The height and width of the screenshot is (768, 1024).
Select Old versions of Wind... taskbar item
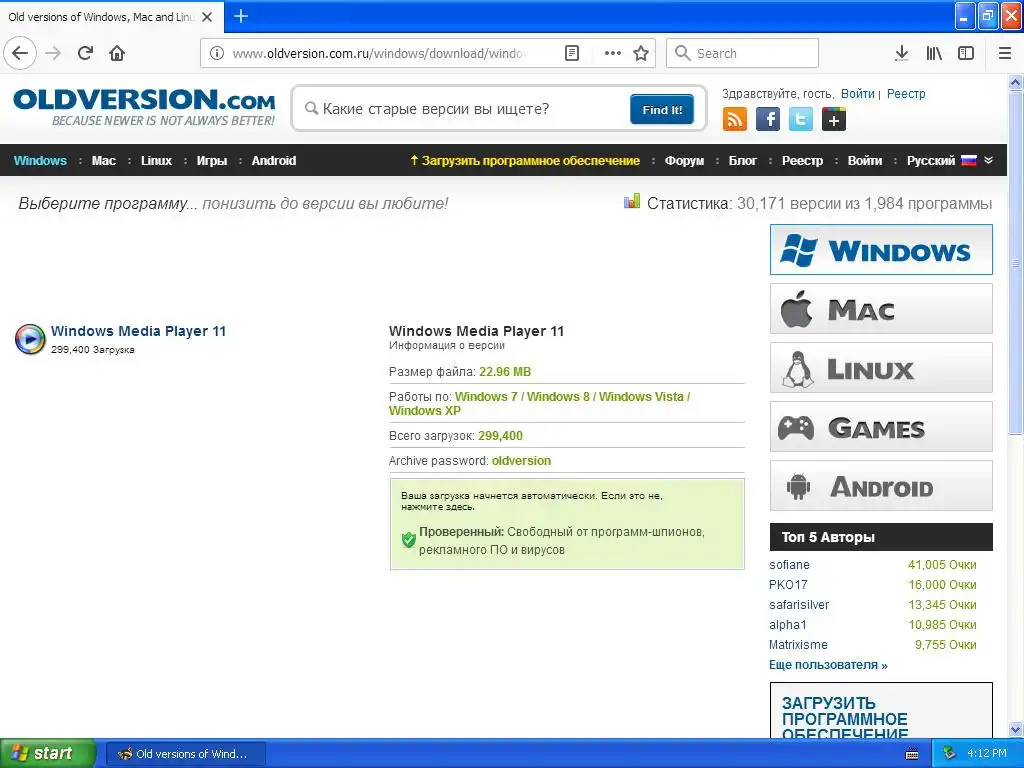(185, 754)
